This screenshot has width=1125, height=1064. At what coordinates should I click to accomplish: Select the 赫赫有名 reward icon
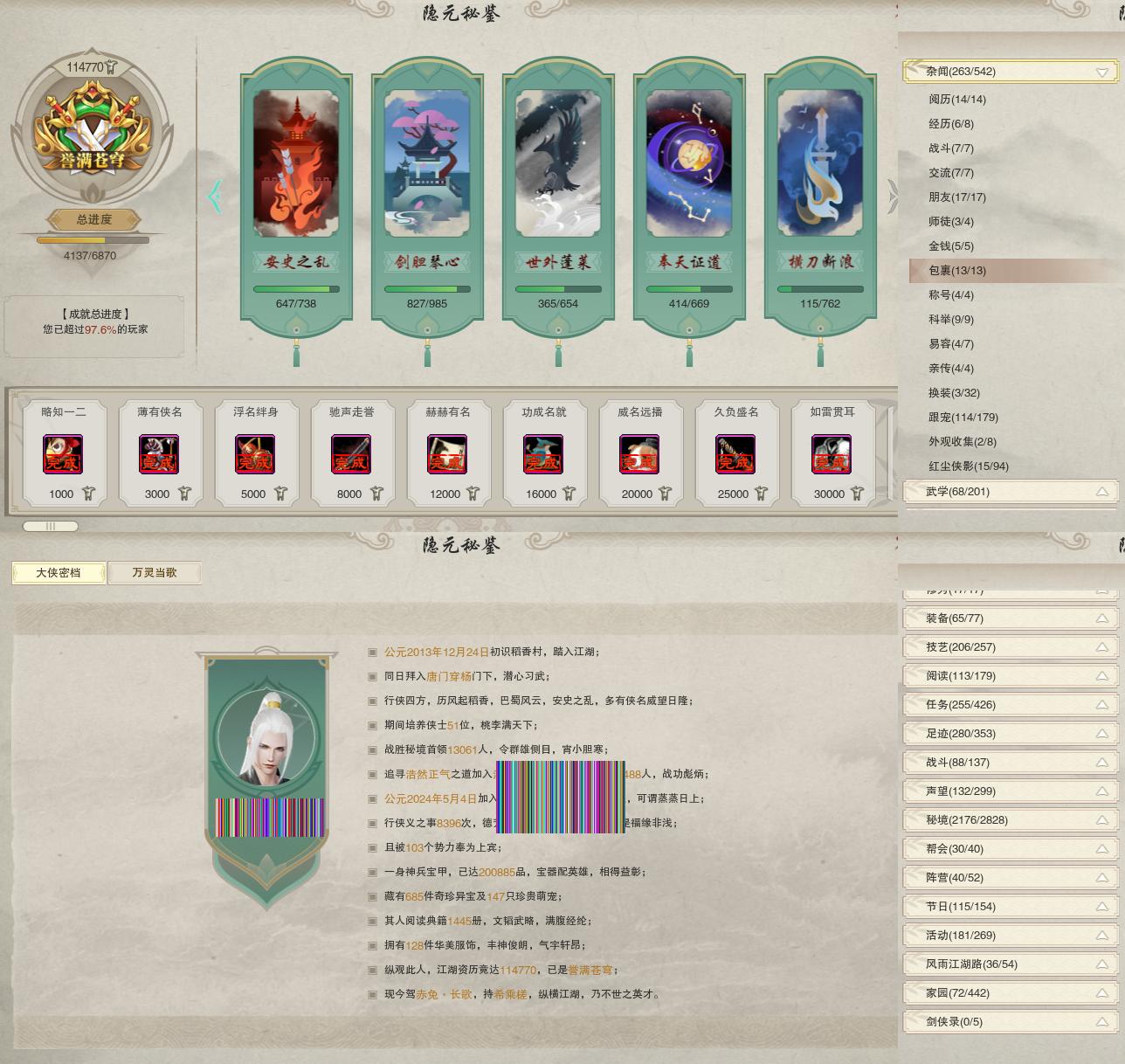[x=447, y=454]
